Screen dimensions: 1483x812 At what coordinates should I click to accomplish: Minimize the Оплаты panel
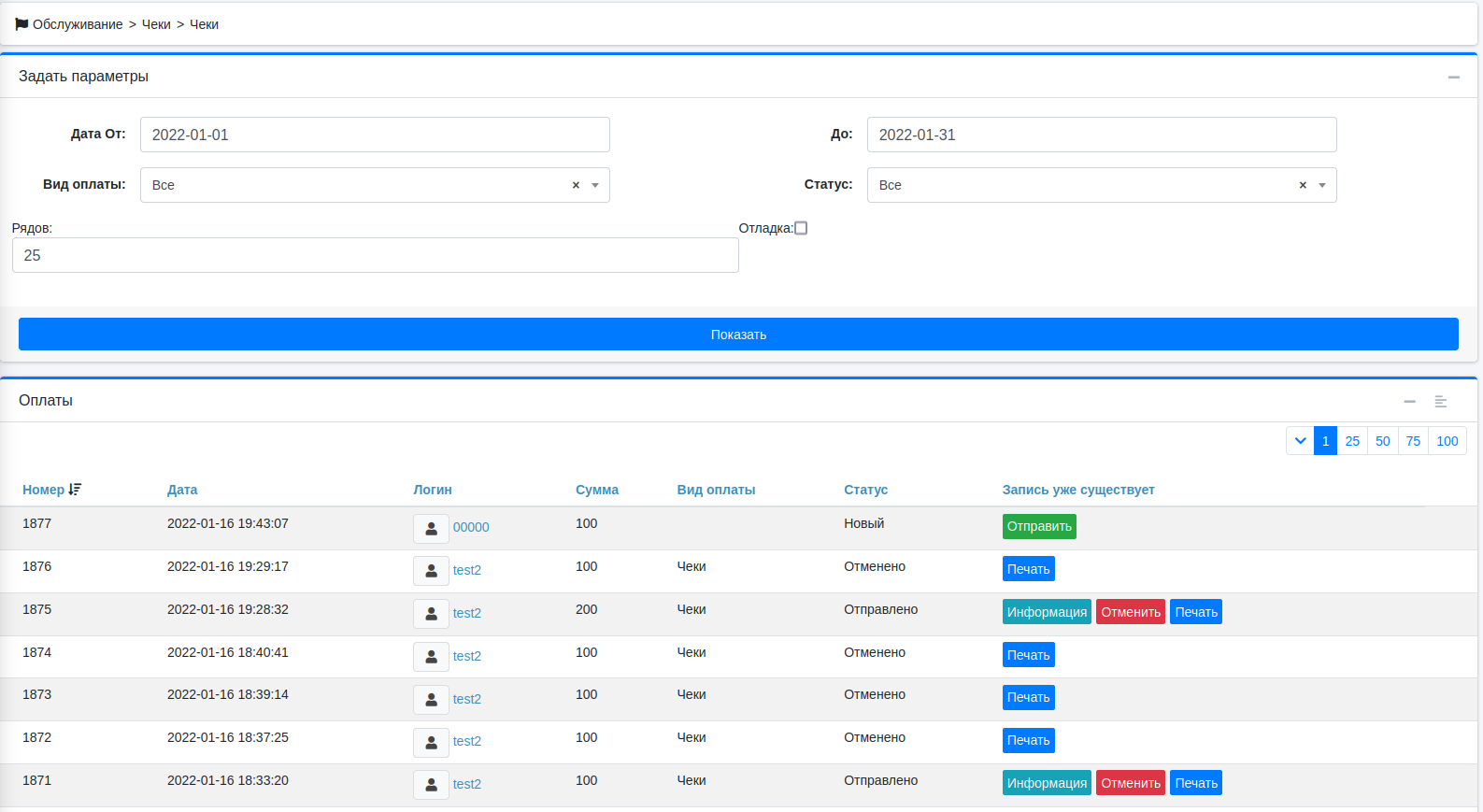1409,402
